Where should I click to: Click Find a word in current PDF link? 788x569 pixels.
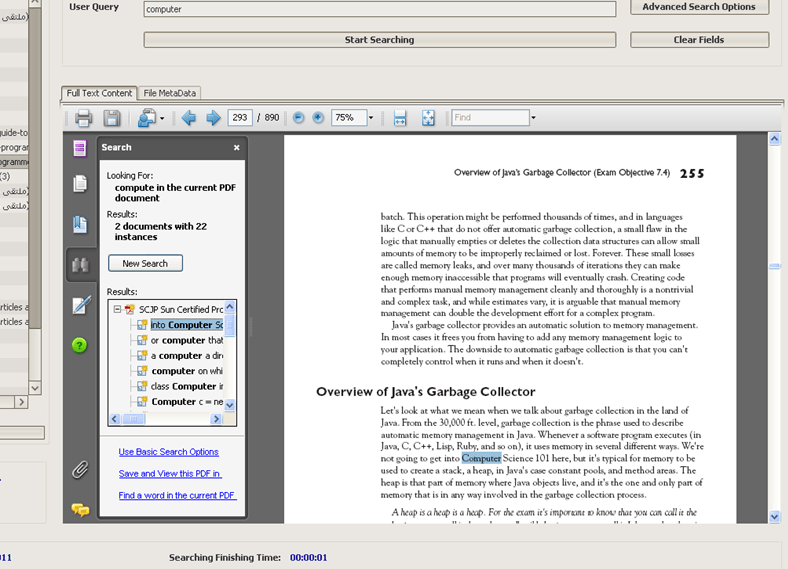[177, 496]
